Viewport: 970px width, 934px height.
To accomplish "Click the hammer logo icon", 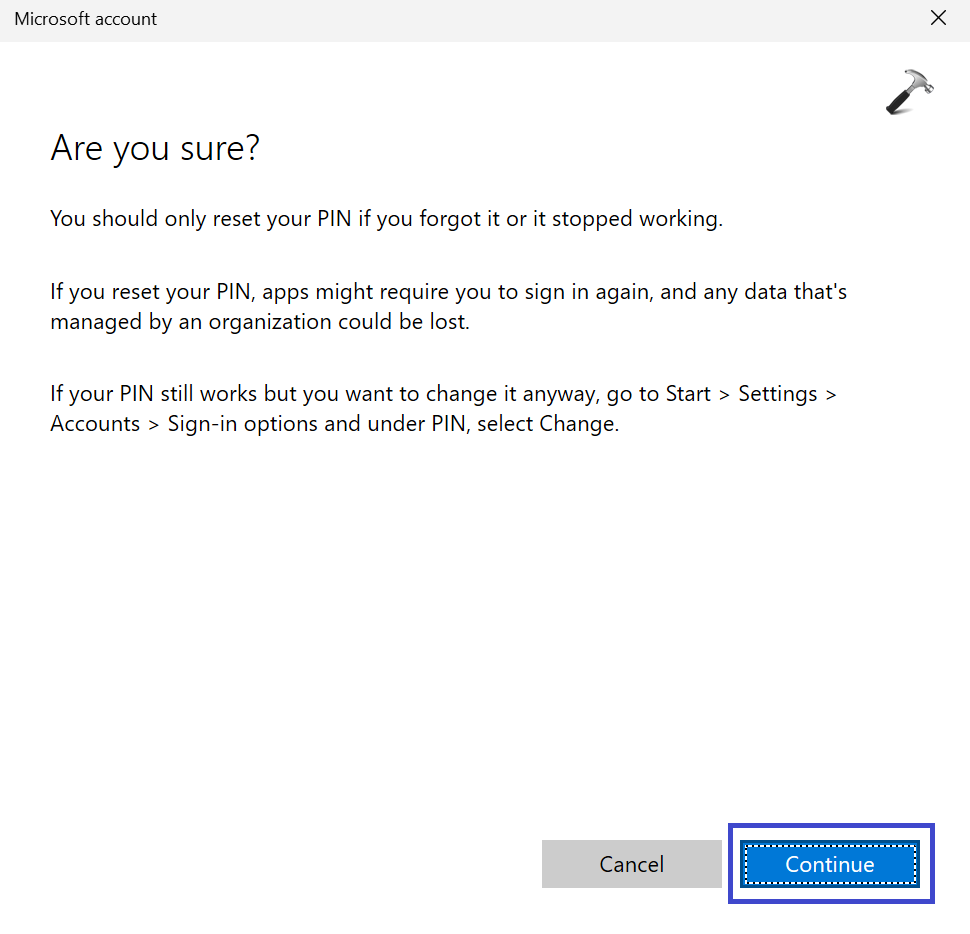I will point(909,92).
